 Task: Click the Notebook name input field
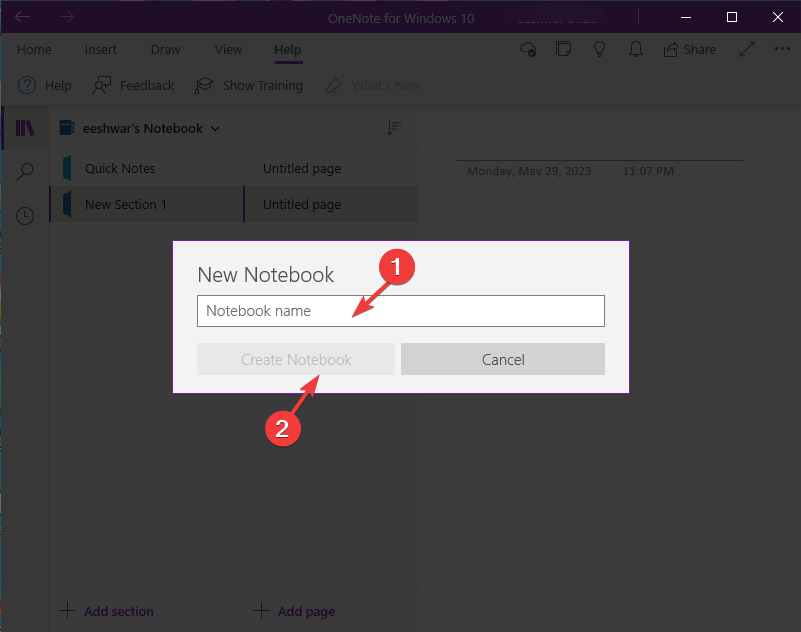point(401,311)
